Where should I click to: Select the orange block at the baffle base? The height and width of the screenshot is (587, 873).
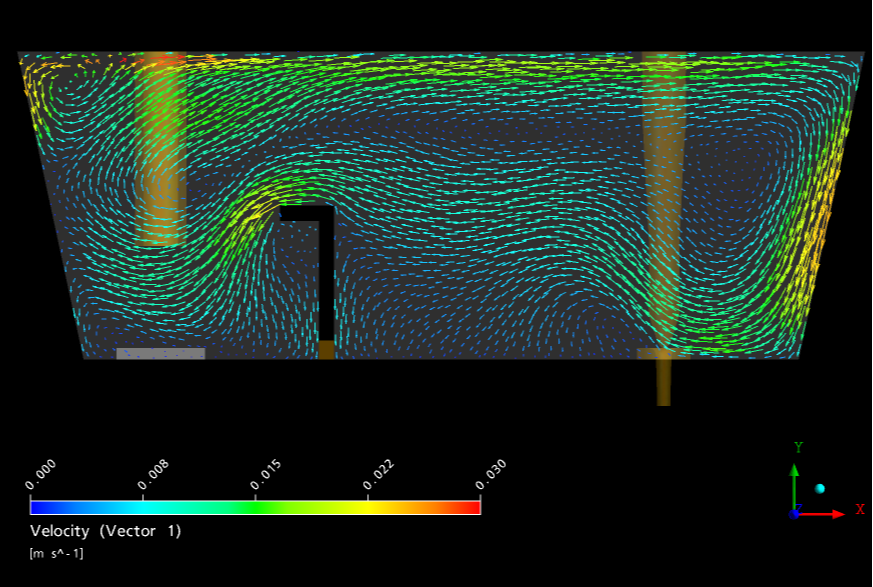coord(326,350)
